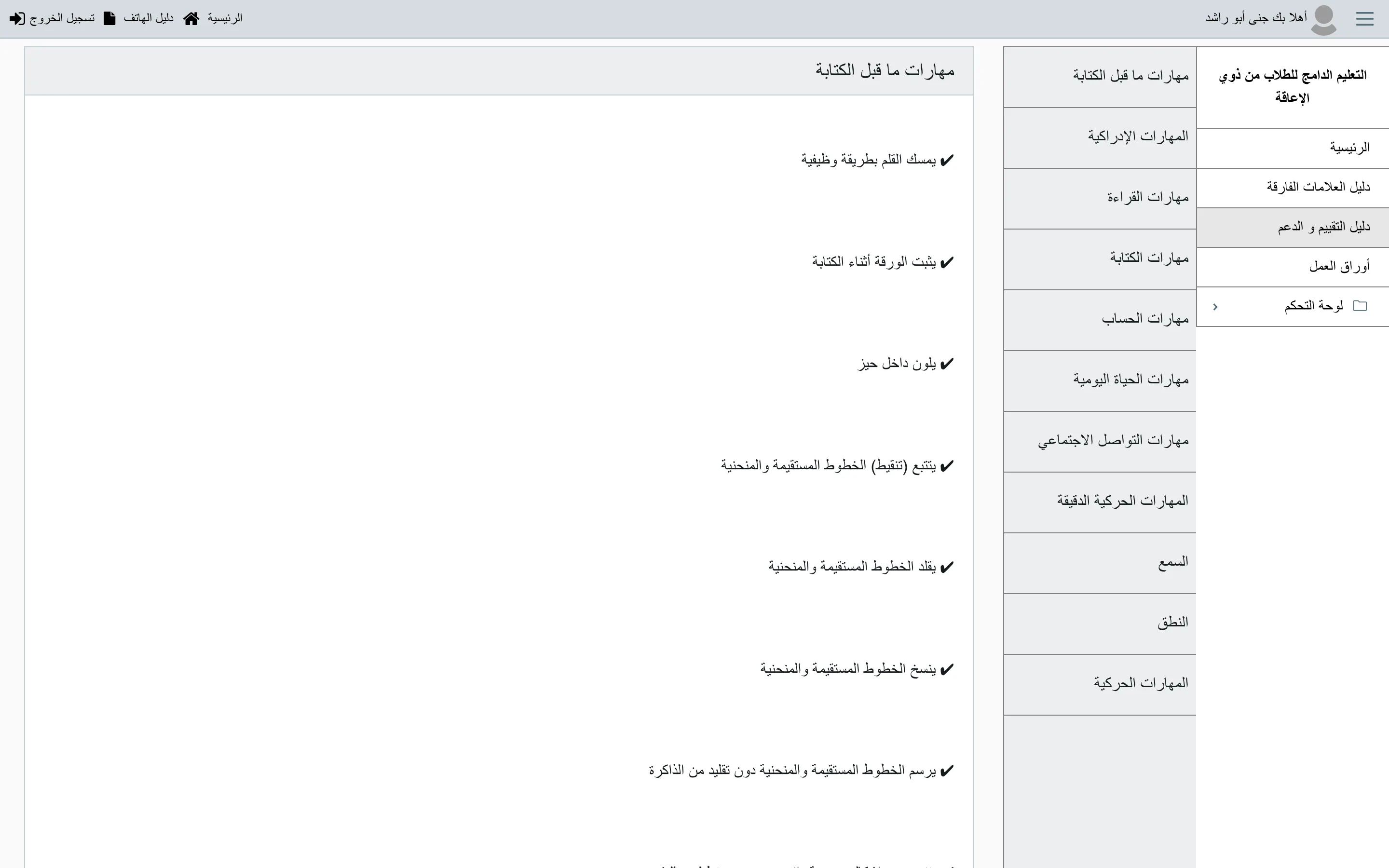Screen dimensions: 1389x868
Task: Click the welcome text أهلا بك جنى أبو راشد
Action: pyautogui.click(x=1256, y=18)
